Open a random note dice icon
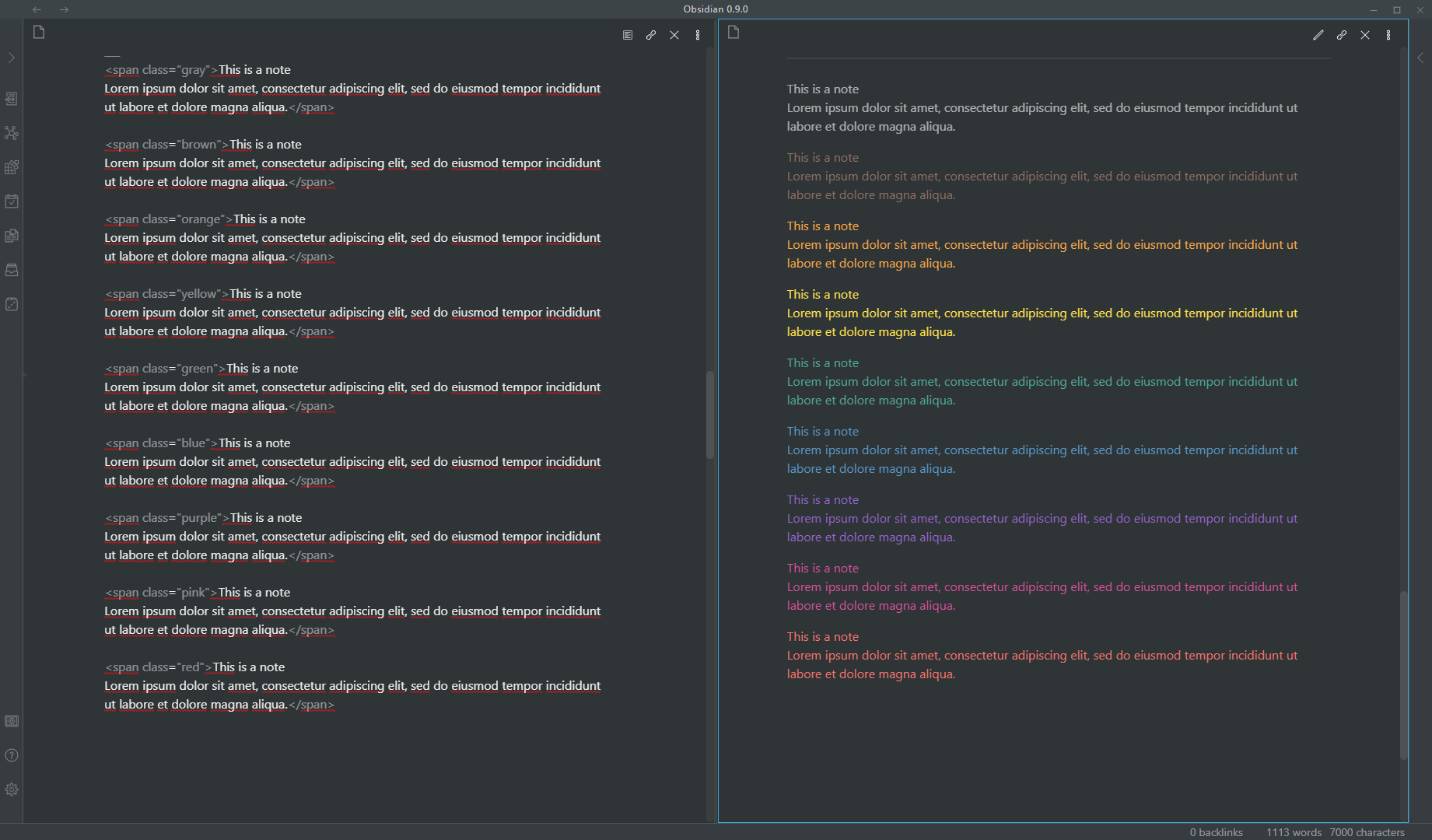Viewport: 1432px width, 840px height. [12, 304]
